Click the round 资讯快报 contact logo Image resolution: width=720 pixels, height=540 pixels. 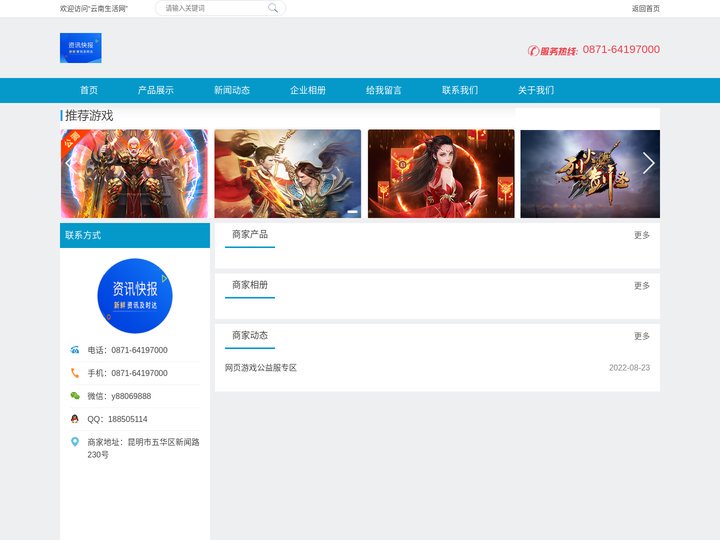click(x=135, y=296)
